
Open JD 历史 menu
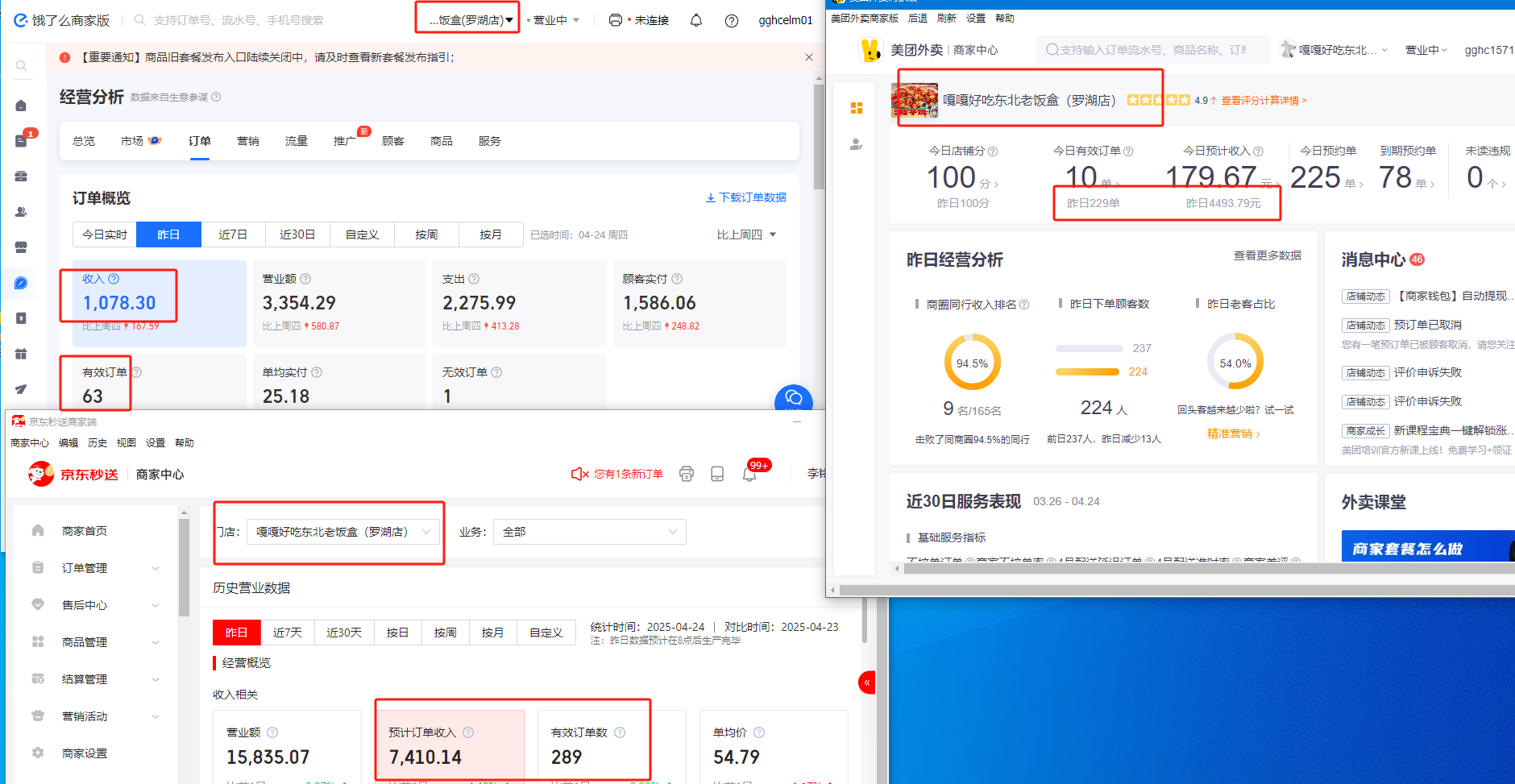[98, 443]
